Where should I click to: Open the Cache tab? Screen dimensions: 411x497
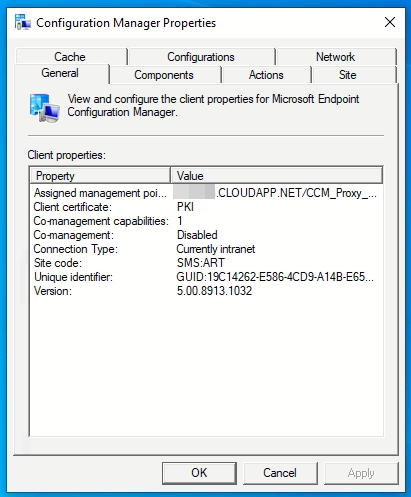[70, 57]
